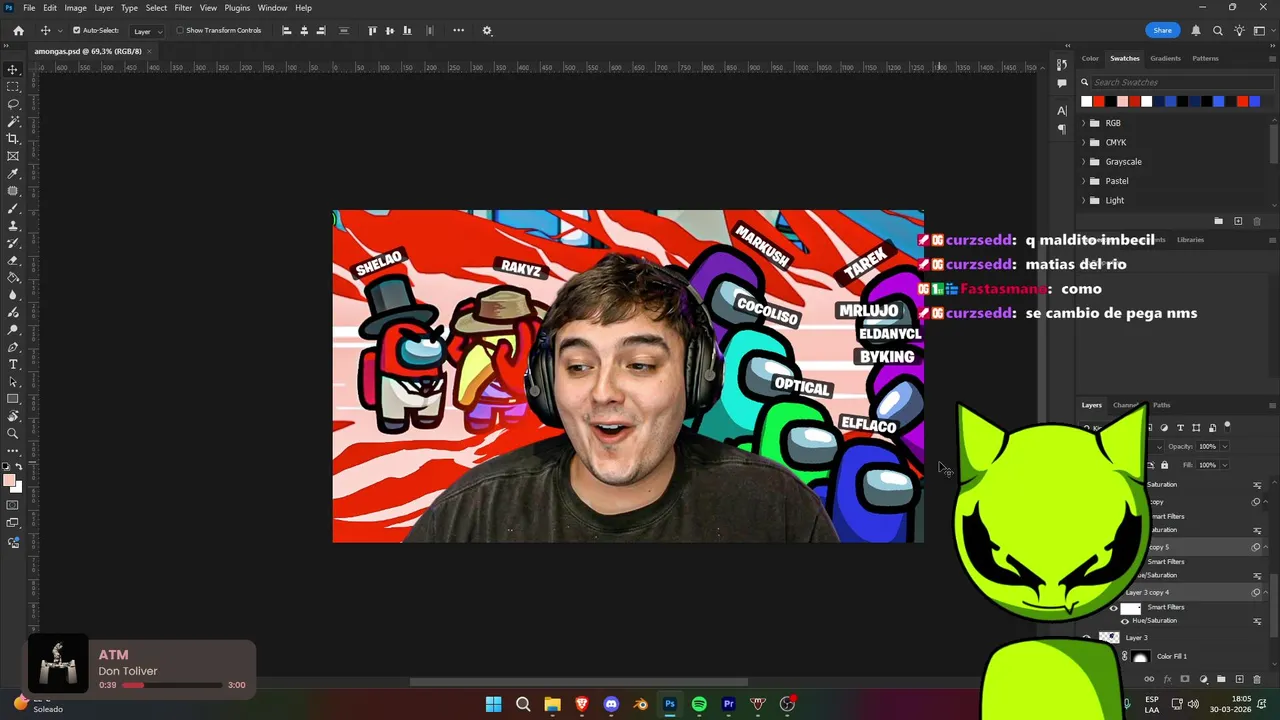Image resolution: width=1280 pixels, height=720 pixels.
Task: Switch to the Gradients tab
Action: pyautogui.click(x=1165, y=58)
